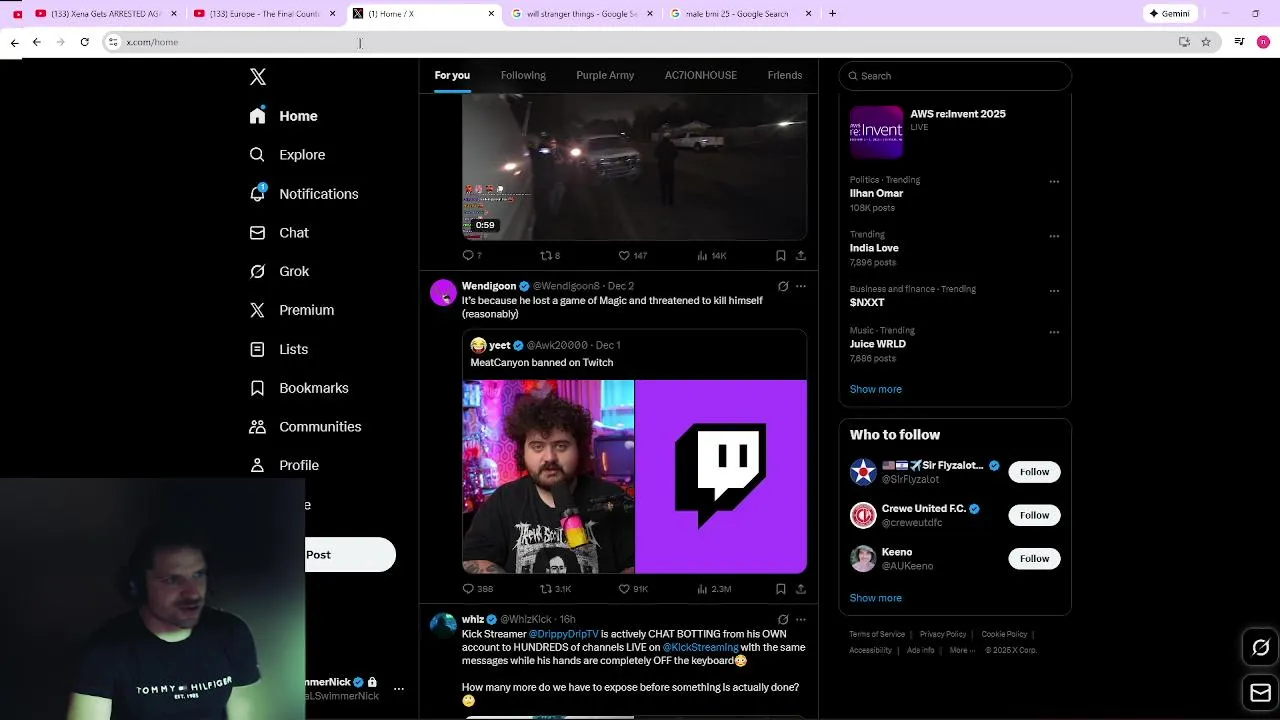The height and width of the screenshot is (720, 1280).
Task: Share the video post with 14K views
Action: 801,256
